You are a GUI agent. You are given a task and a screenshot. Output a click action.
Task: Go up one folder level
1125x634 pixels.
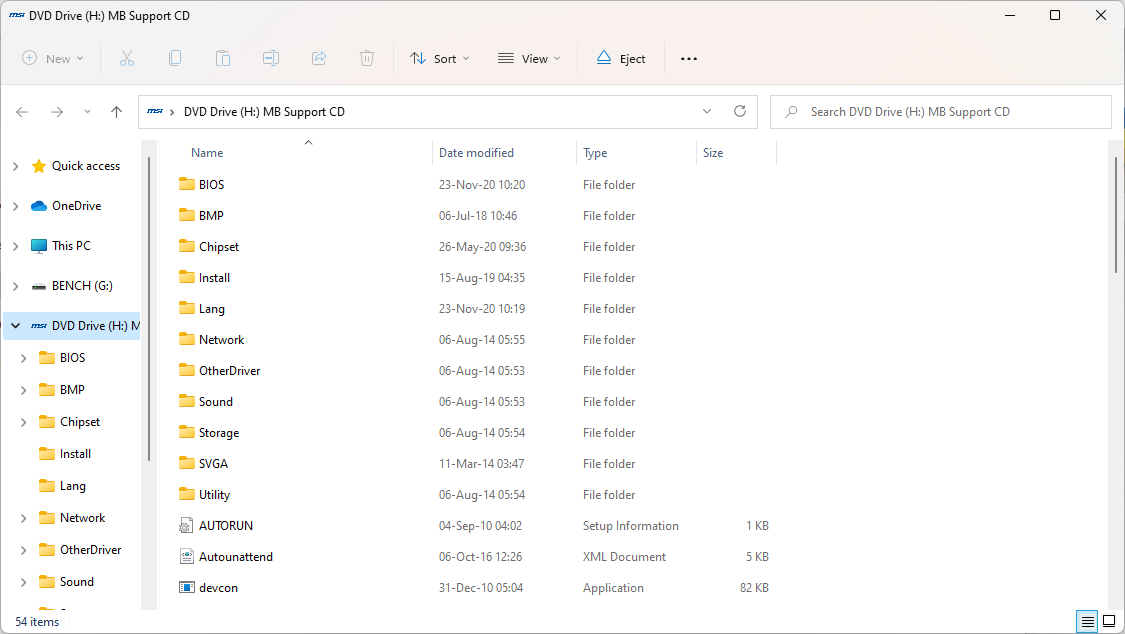pos(116,112)
